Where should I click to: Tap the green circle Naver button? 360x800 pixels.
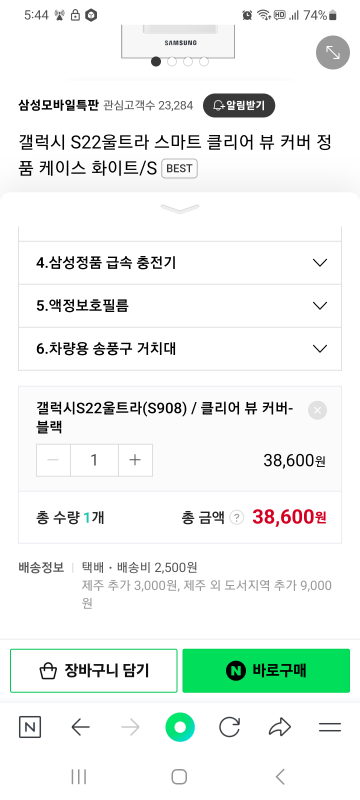tap(180, 727)
